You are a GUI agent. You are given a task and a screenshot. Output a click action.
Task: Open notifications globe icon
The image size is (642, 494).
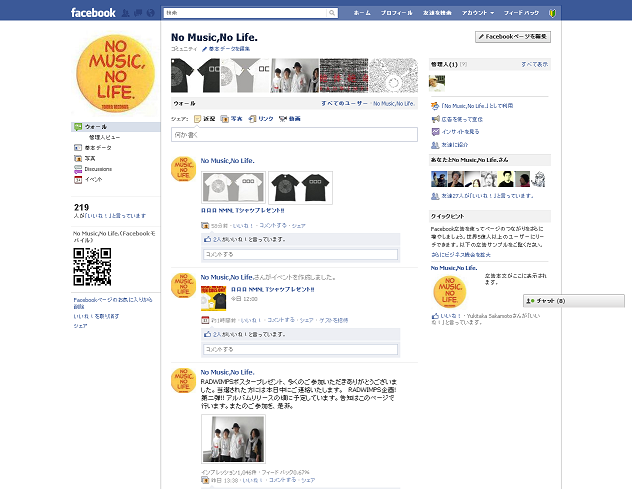(x=149, y=13)
